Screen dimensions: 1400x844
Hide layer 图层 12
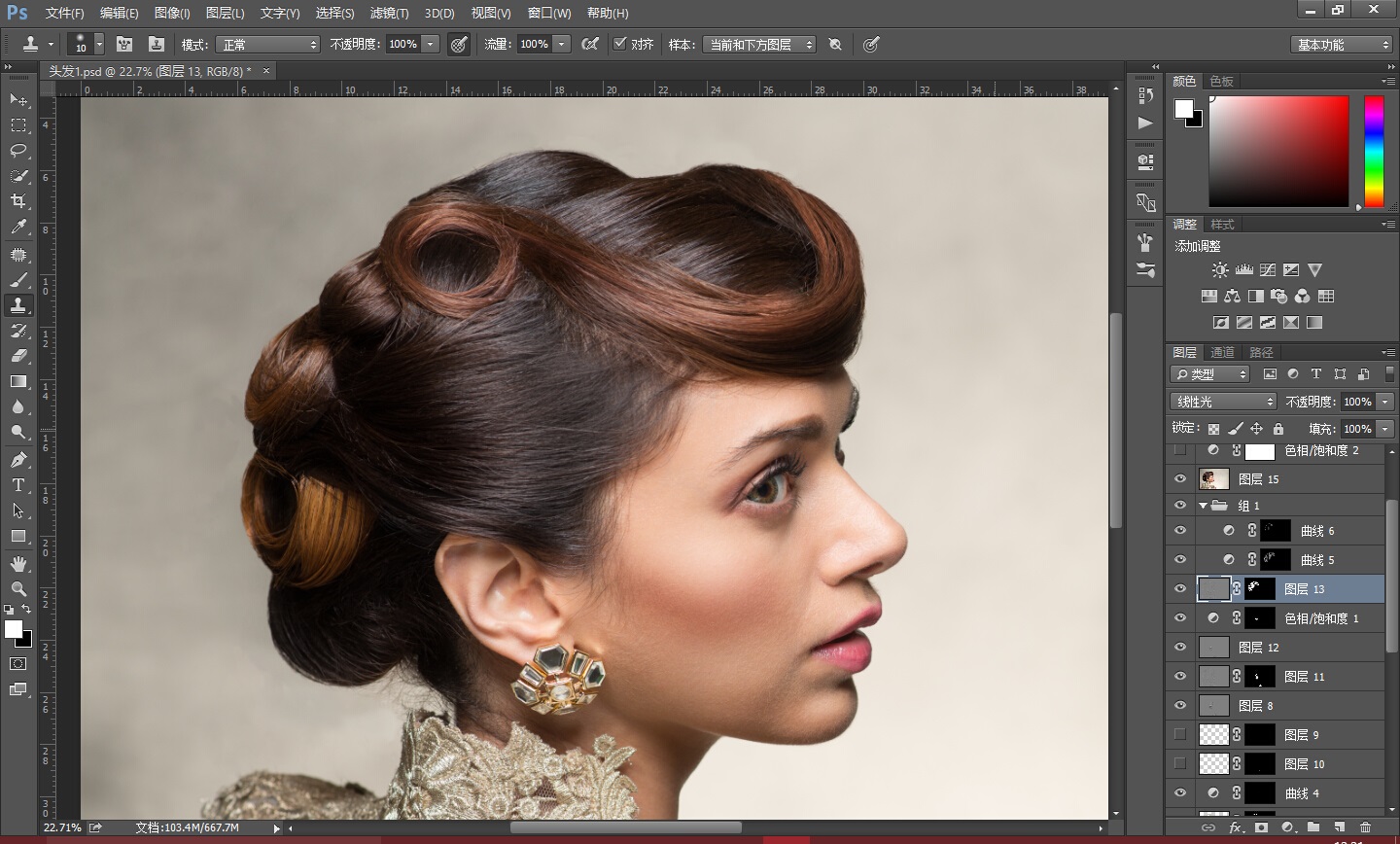point(1180,648)
